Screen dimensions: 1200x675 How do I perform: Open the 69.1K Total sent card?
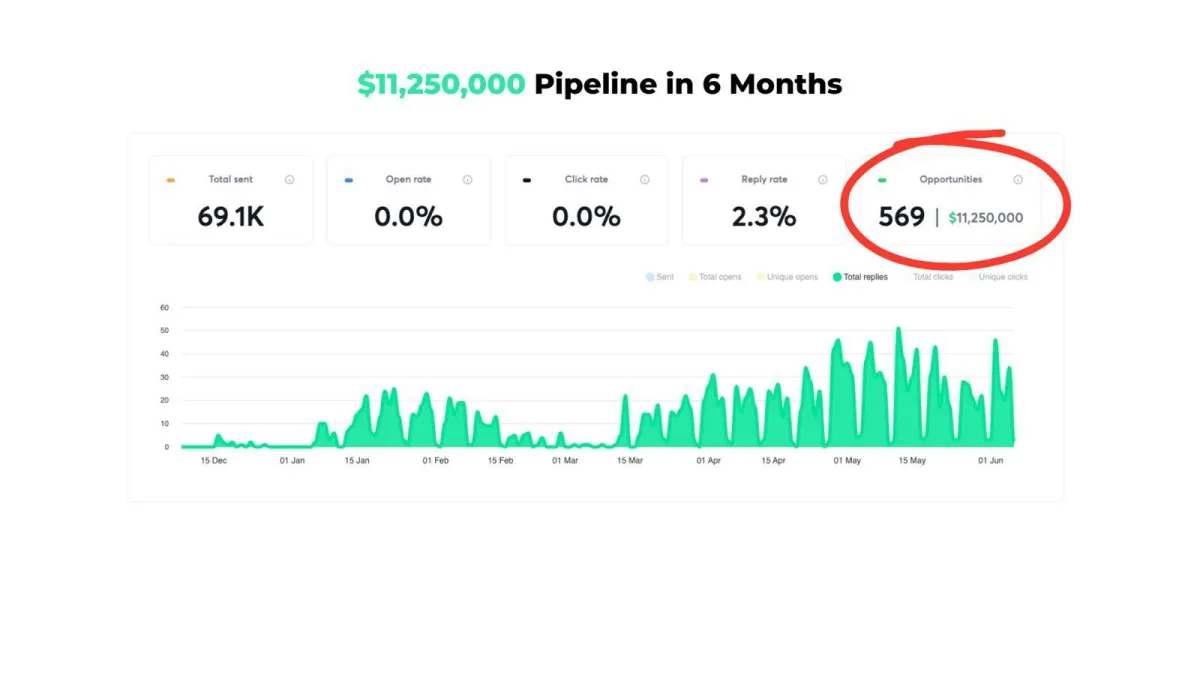coord(231,200)
